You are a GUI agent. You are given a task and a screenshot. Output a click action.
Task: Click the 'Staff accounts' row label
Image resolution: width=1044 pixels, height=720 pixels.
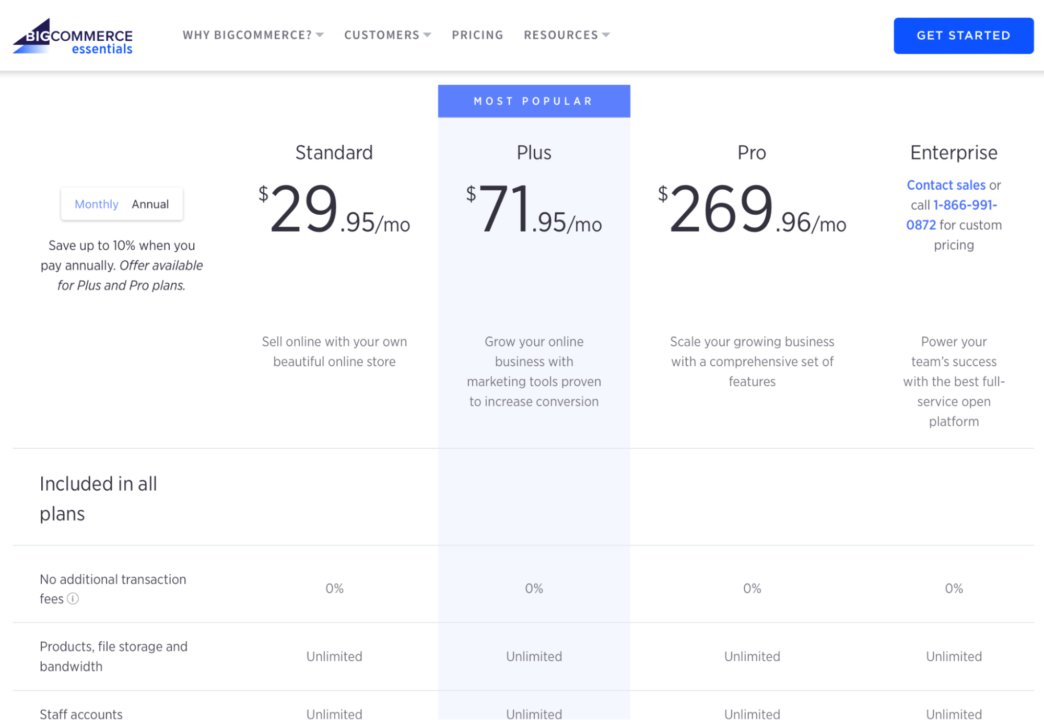81,713
